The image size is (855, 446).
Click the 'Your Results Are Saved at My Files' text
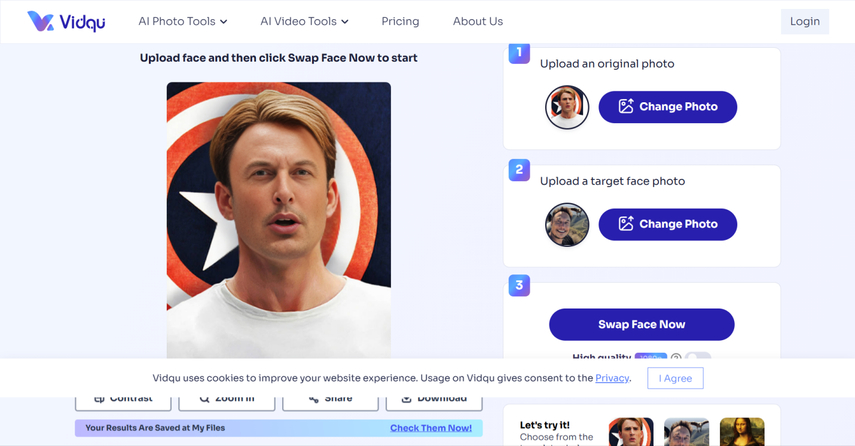155,428
